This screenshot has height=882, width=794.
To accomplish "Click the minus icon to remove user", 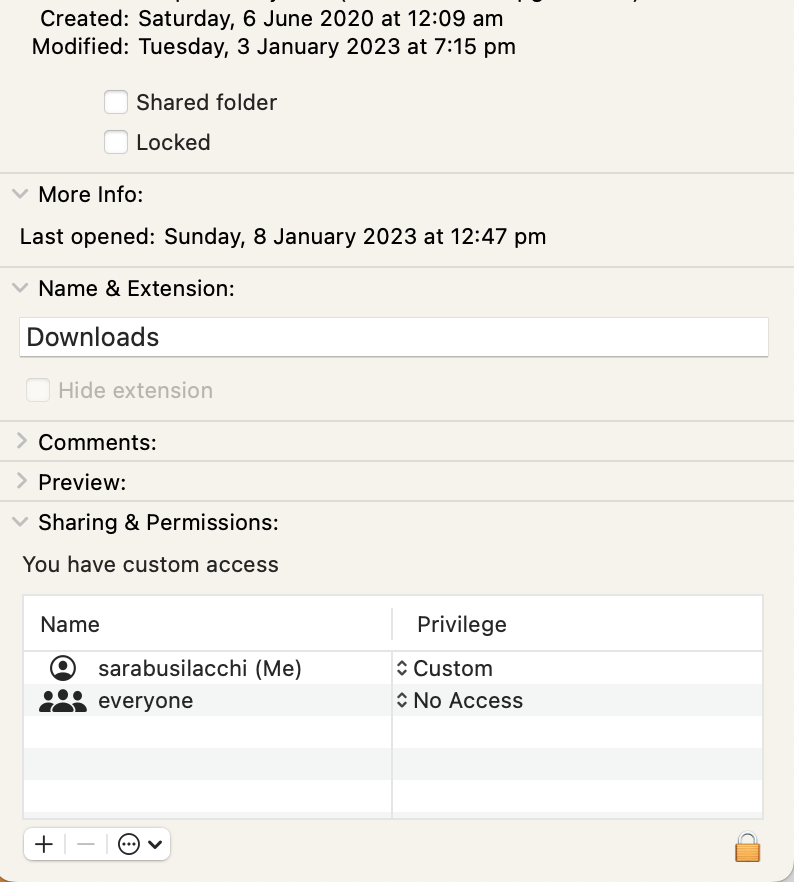I will point(86,844).
